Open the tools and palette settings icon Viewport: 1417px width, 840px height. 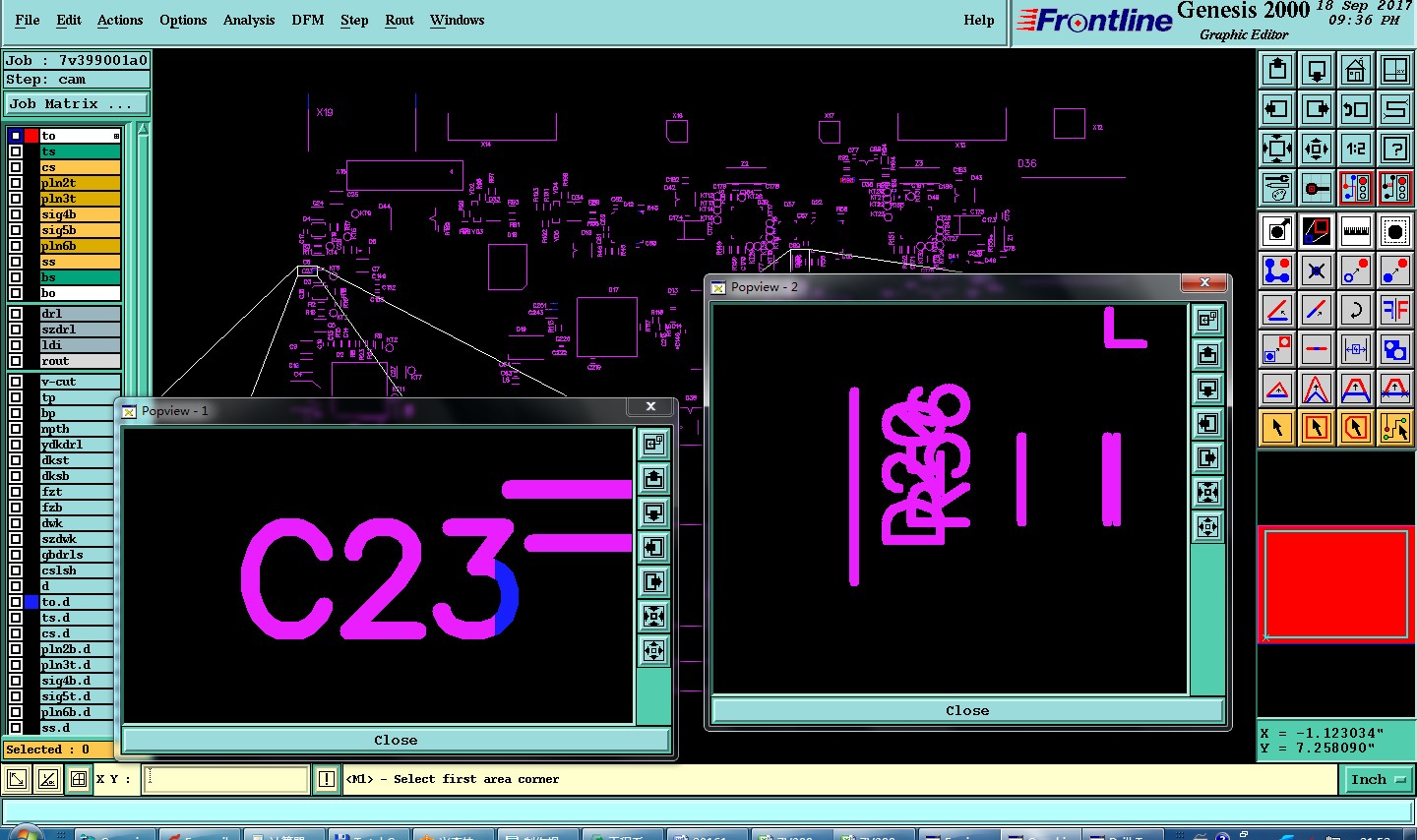1277,188
